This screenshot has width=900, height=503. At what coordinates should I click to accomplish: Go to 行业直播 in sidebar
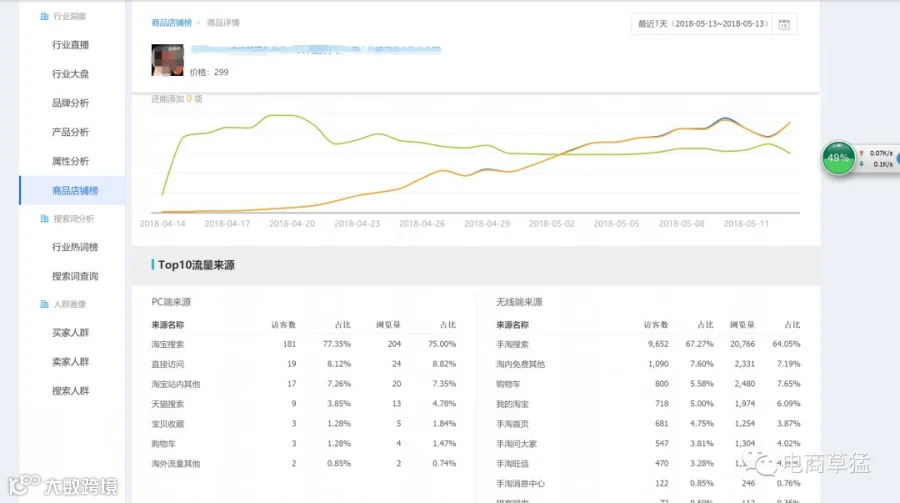71,45
